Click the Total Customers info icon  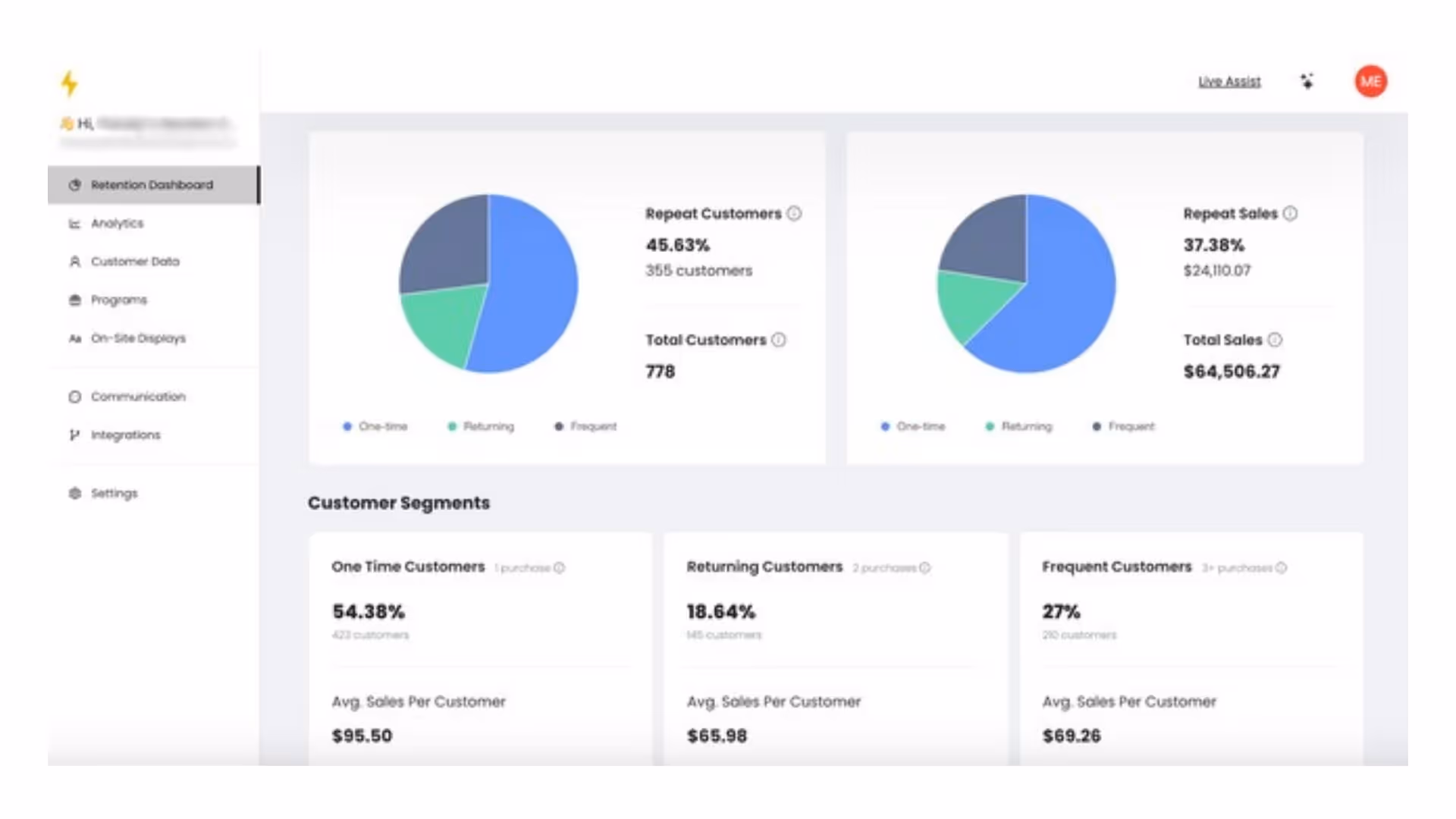click(x=779, y=340)
